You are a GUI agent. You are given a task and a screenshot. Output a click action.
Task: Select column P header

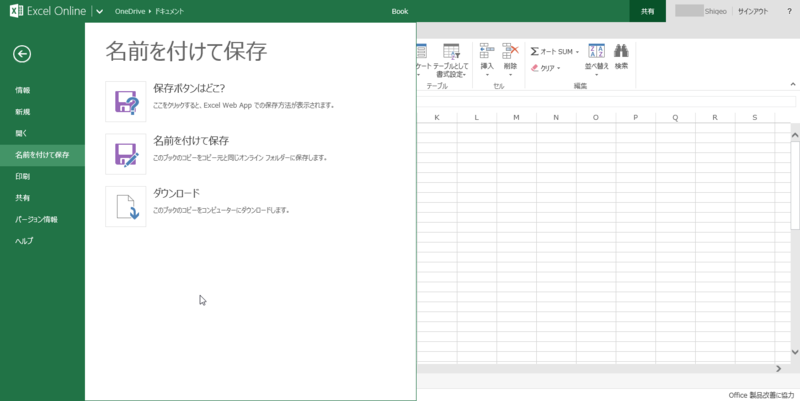635,117
